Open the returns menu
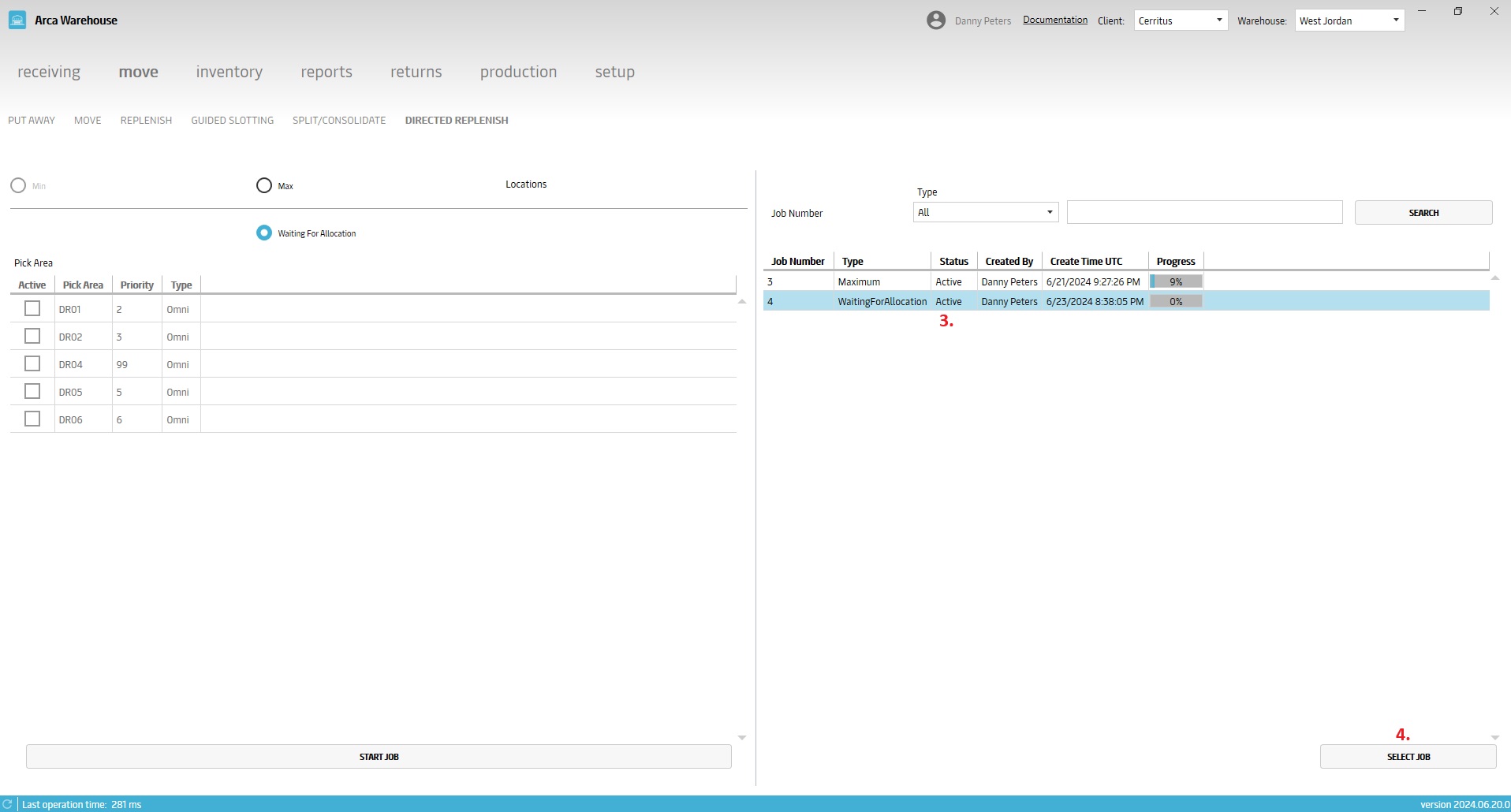The width and height of the screenshot is (1511, 812). [416, 72]
